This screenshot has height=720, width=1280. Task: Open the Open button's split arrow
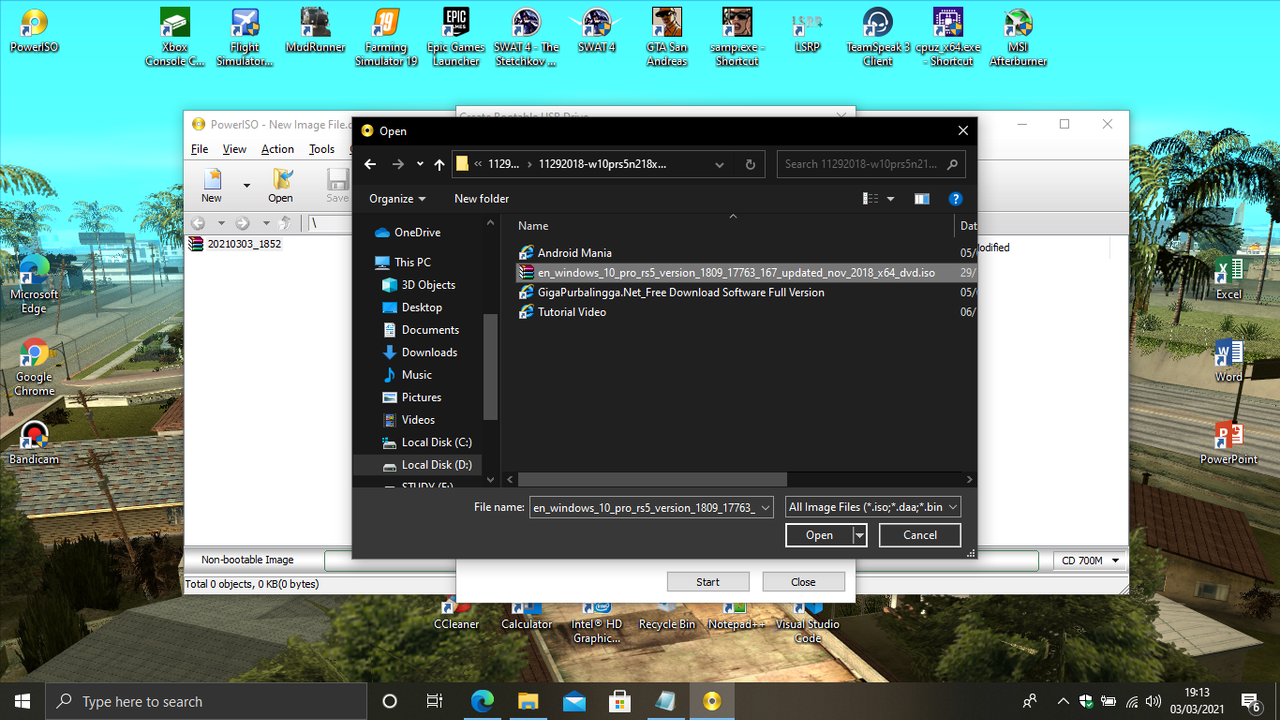click(x=859, y=535)
